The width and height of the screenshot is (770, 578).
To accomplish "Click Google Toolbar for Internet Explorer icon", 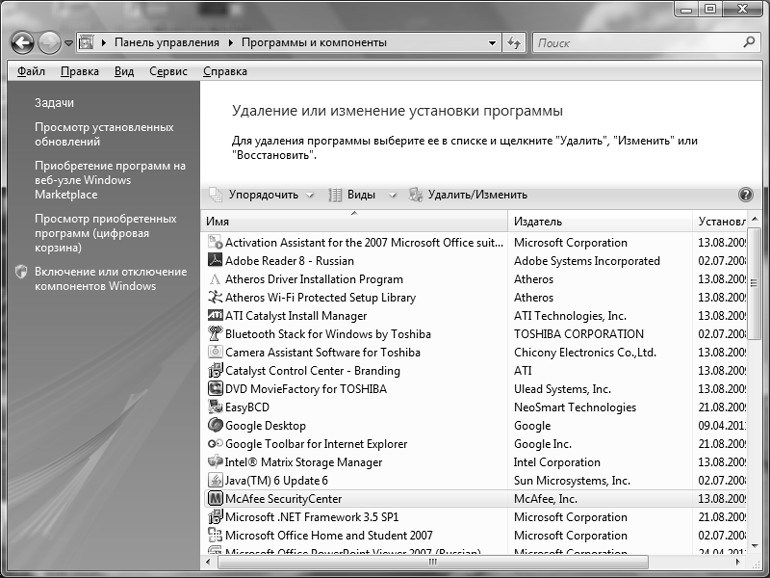I will tap(215, 443).
